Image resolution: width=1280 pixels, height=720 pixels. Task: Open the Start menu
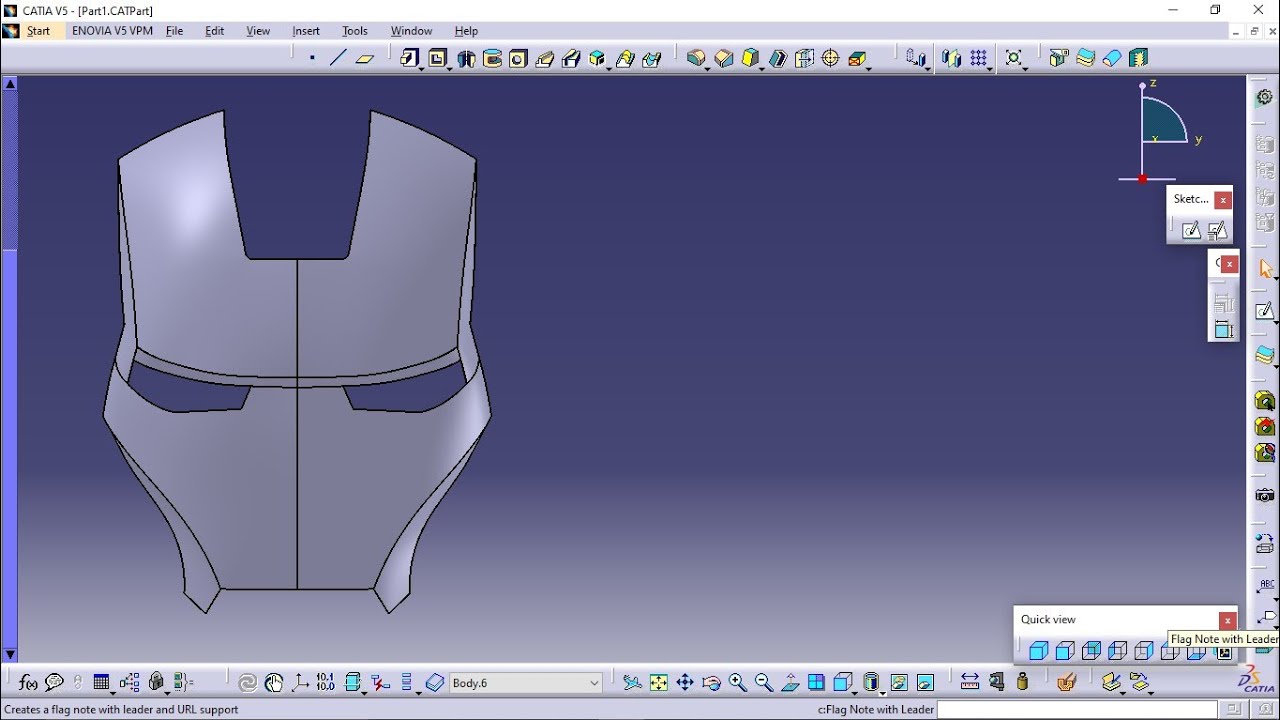[38, 31]
